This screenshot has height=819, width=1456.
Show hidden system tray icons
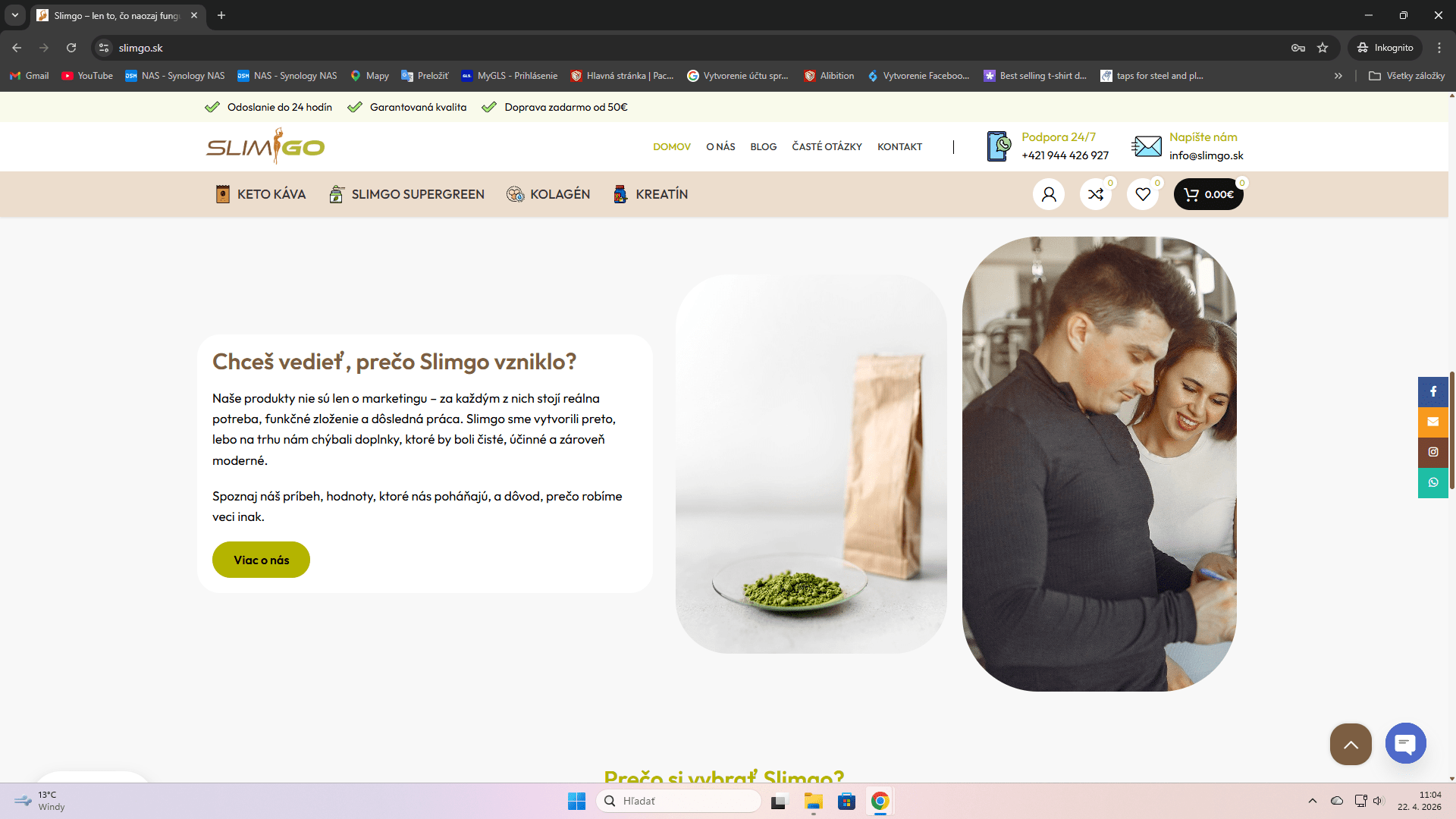(1312, 801)
